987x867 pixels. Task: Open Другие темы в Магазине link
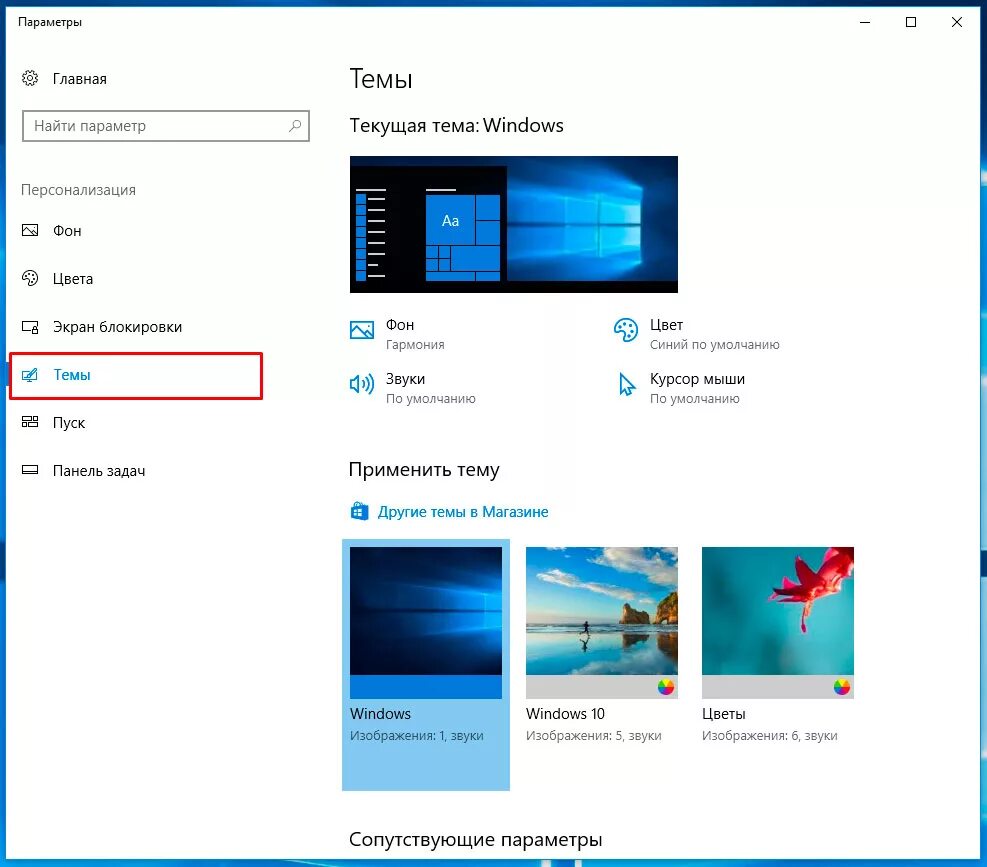[x=463, y=512]
